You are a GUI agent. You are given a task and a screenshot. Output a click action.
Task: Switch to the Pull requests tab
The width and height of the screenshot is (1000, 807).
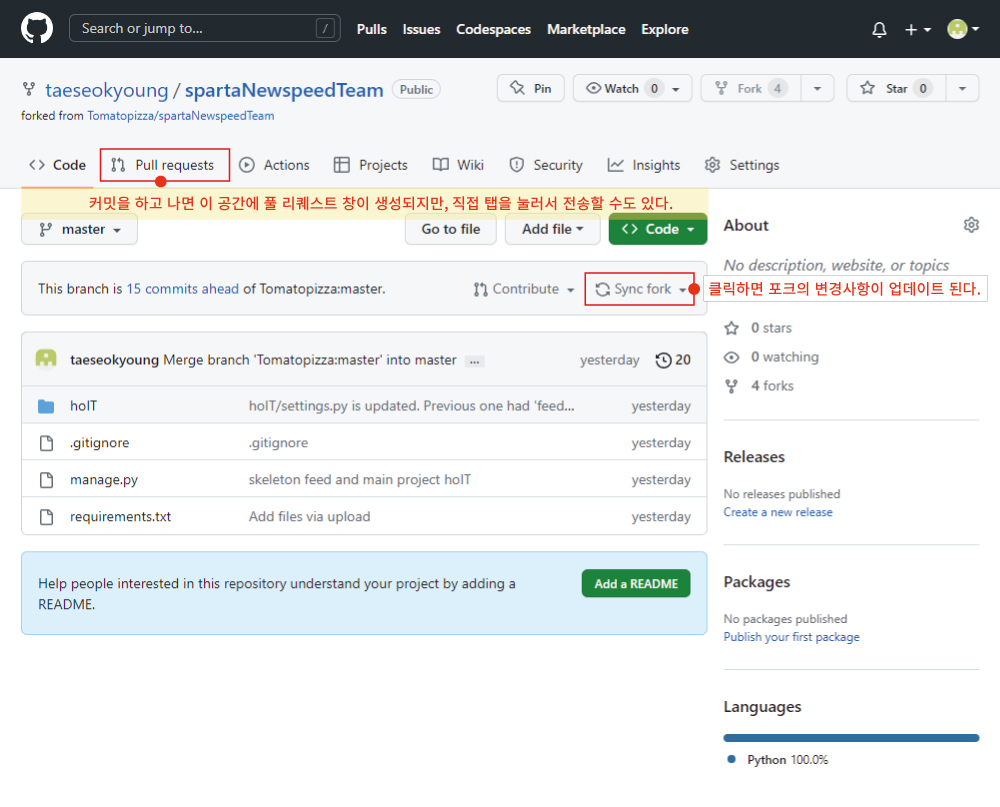163,165
